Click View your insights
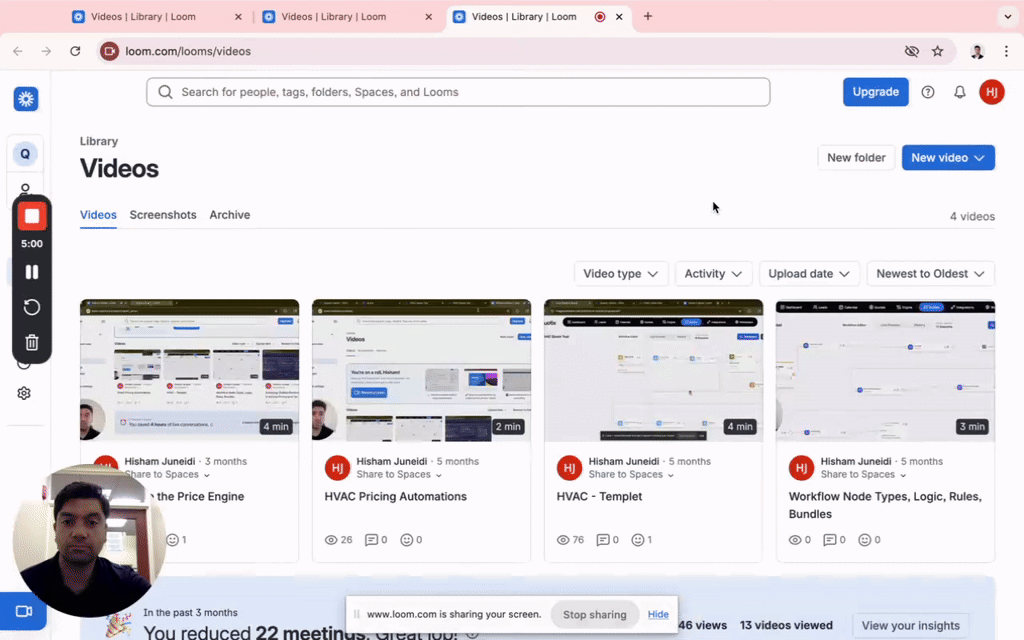This screenshot has width=1024, height=640. click(x=910, y=626)
